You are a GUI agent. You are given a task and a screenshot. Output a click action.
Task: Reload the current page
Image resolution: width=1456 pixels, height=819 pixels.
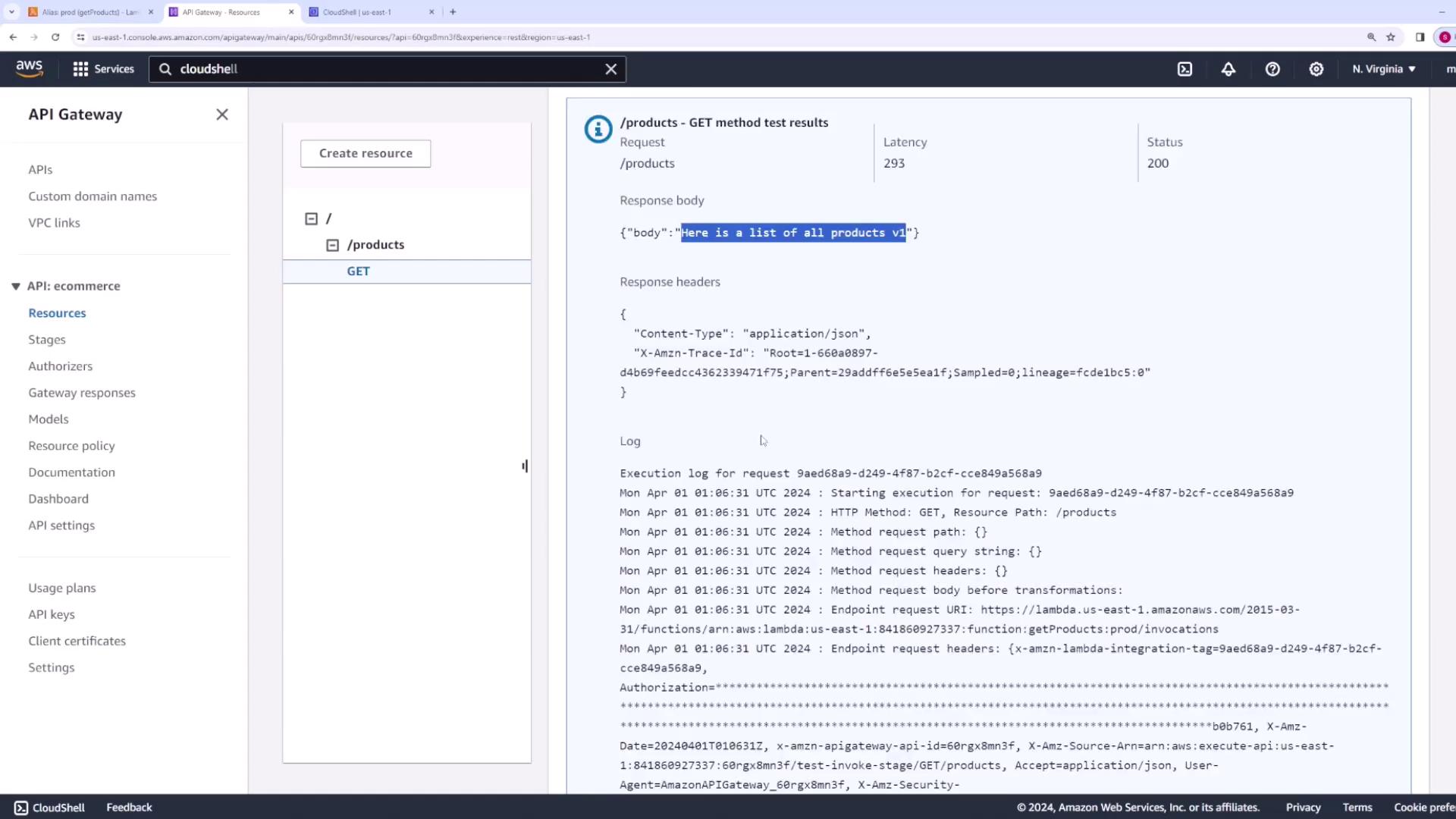[x=55, y=36]
